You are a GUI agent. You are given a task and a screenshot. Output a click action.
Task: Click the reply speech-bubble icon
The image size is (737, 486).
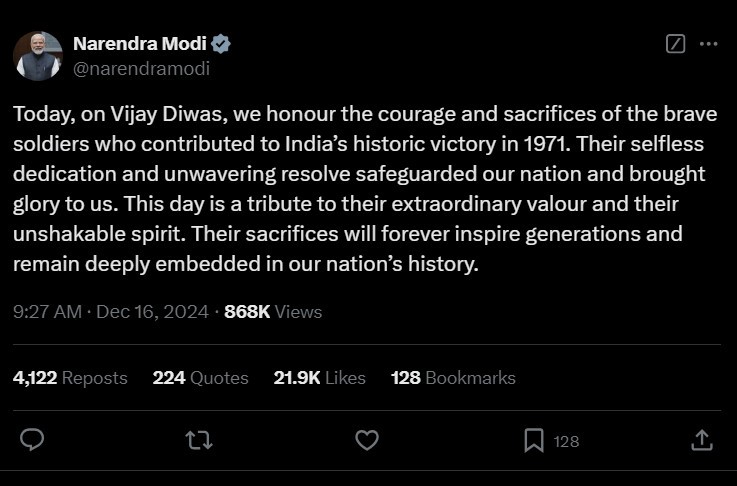(x=32, y=440)
